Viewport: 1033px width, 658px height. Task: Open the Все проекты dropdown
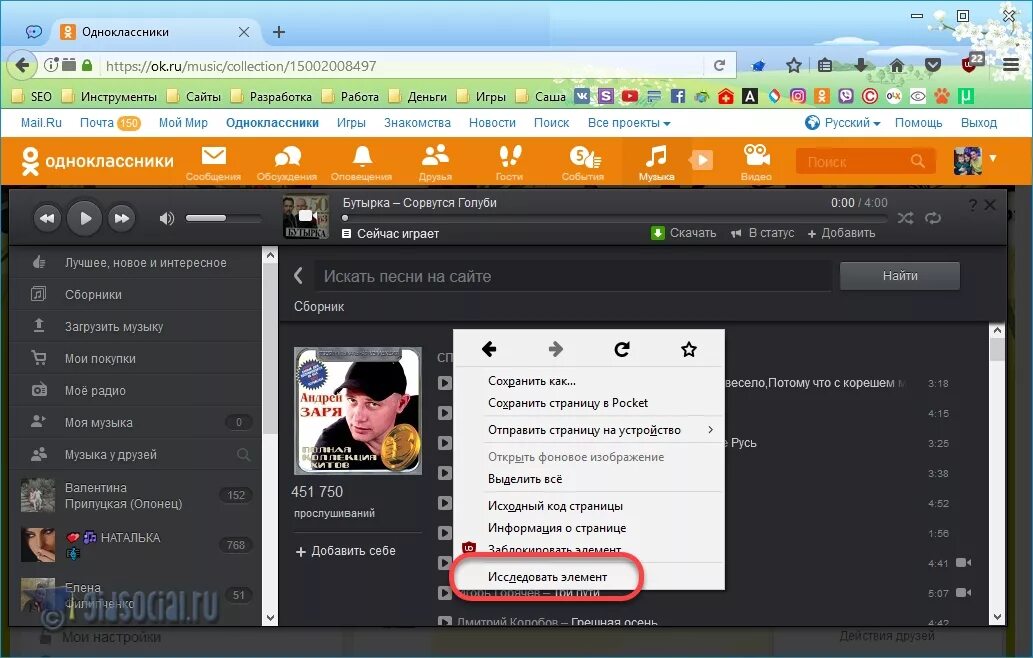629,123
